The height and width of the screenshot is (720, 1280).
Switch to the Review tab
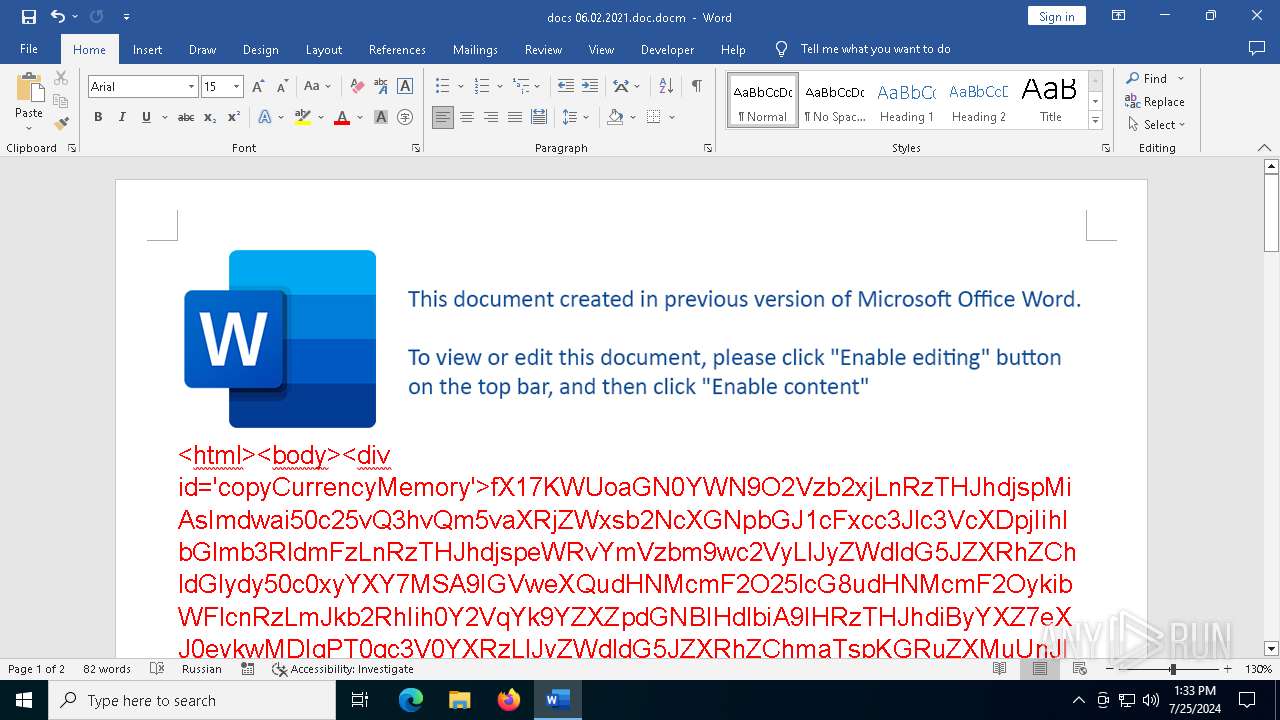coord(543,49)
